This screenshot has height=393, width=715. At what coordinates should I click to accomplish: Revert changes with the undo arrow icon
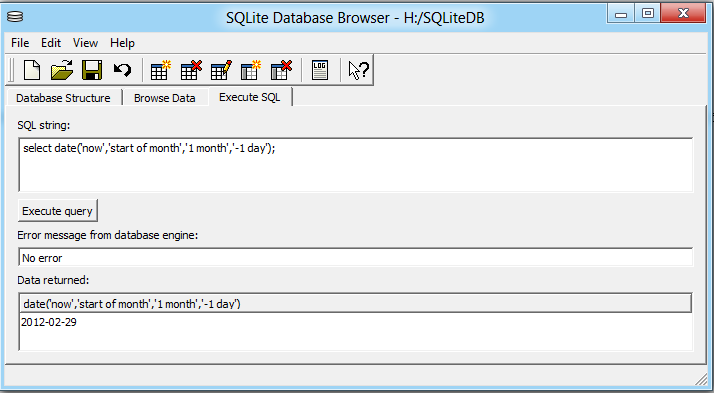[122, 70]
